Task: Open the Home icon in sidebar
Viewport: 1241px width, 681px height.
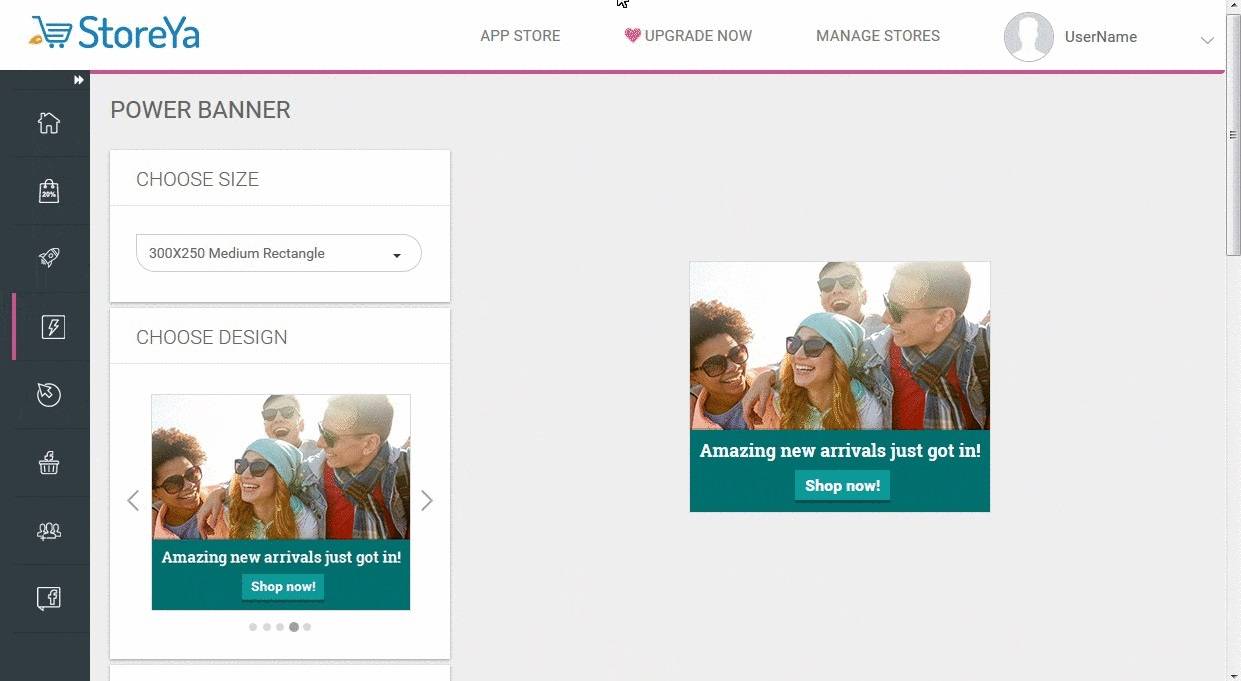Action: [x=48, y=123]
